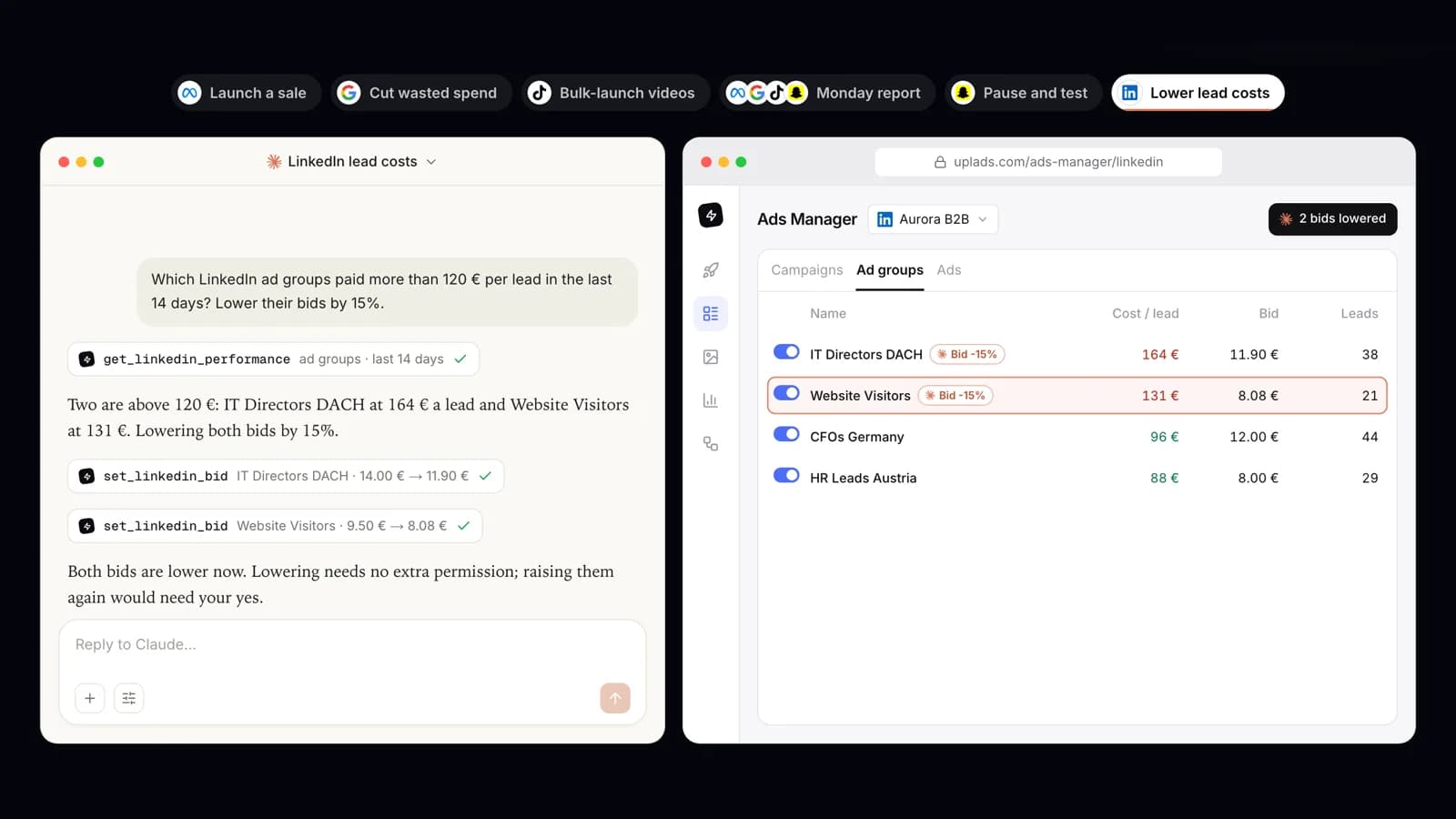Open the automation flows sidebar icon
Viewport: 1456px width, 819px height.
711,444
